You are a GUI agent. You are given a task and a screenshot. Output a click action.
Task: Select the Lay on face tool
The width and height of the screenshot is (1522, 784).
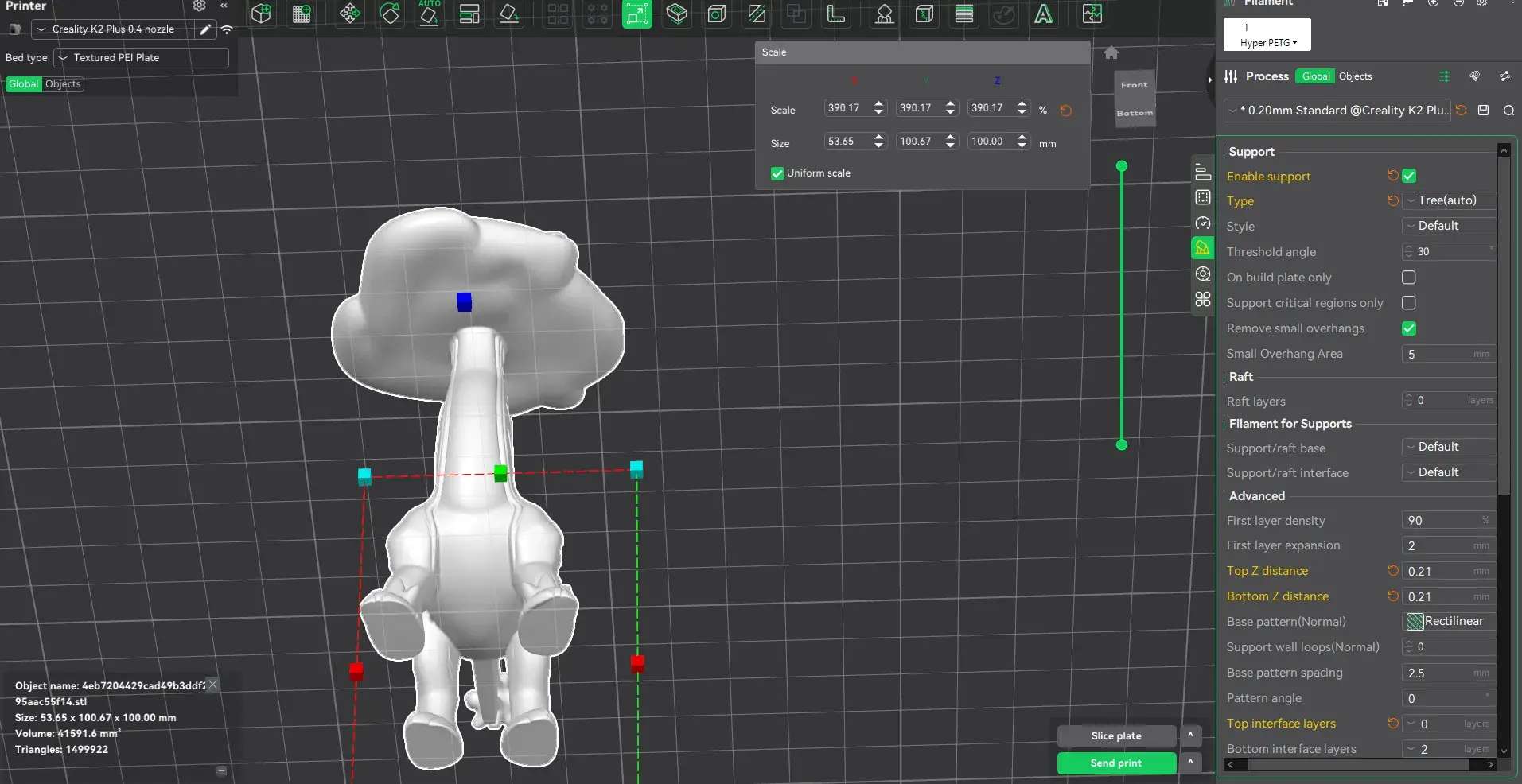(x=509, y=14)
